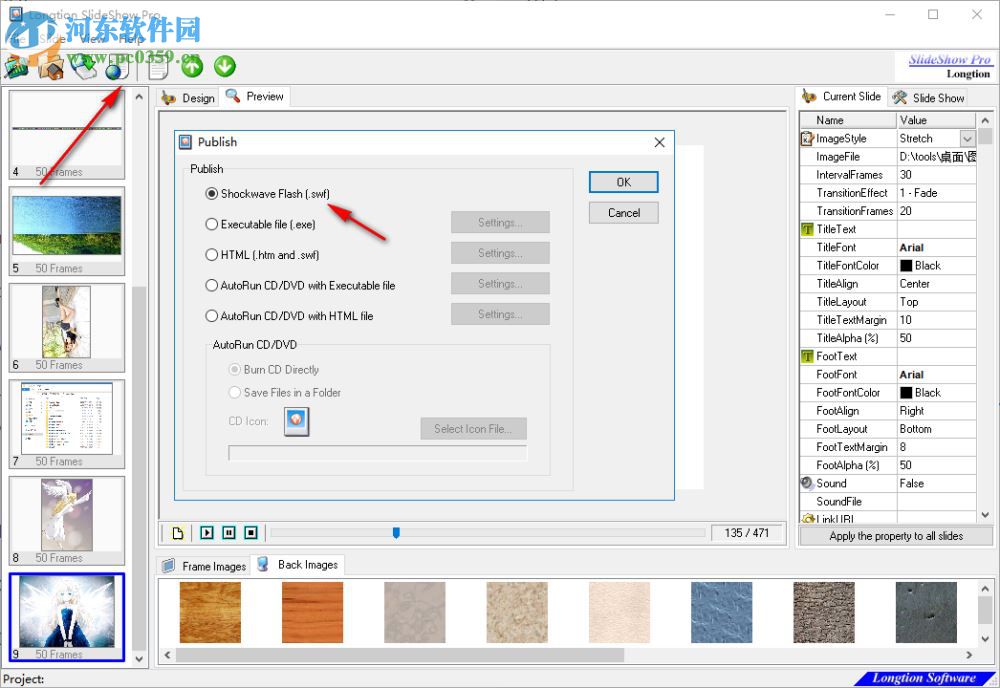Open a project using the folder toolbar icon
The height and width of the screenshot is (688, 1000).
click(52, 67)
